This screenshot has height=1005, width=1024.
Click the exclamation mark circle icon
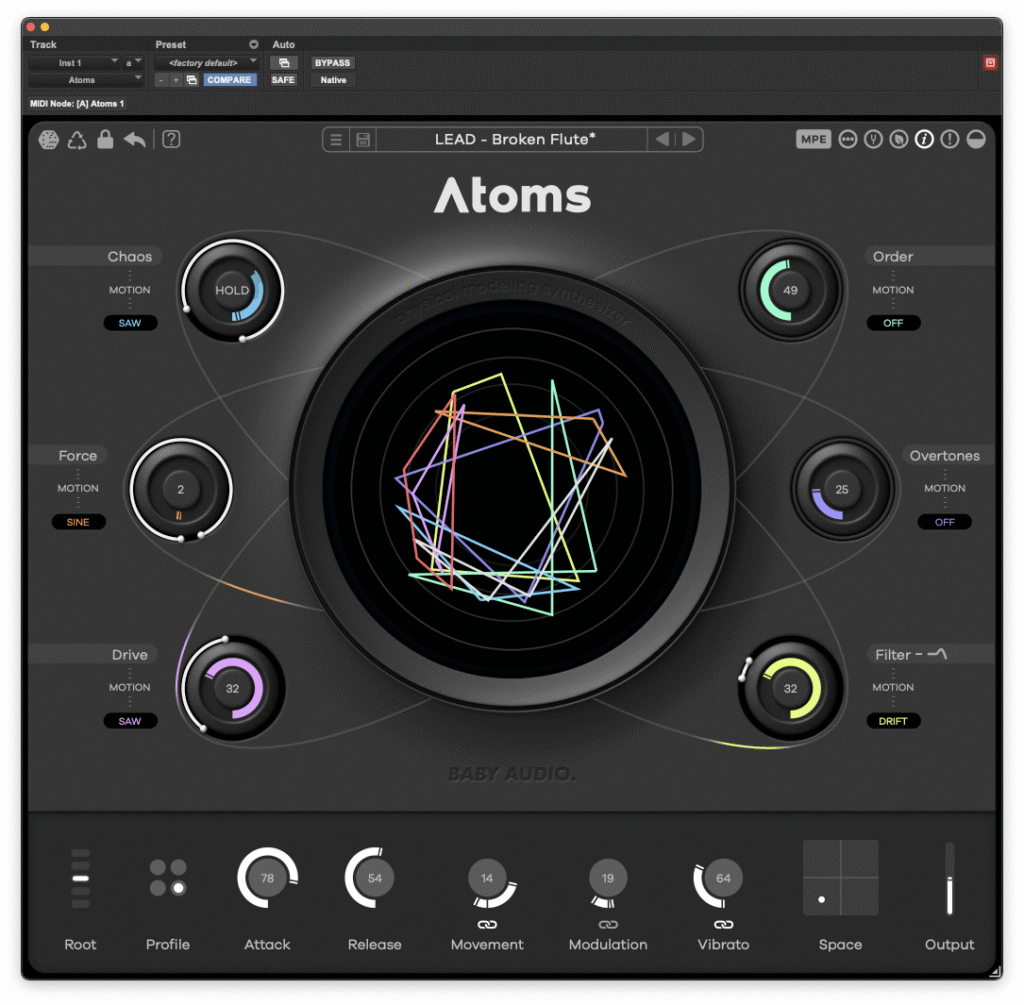(x=950, y=139)
